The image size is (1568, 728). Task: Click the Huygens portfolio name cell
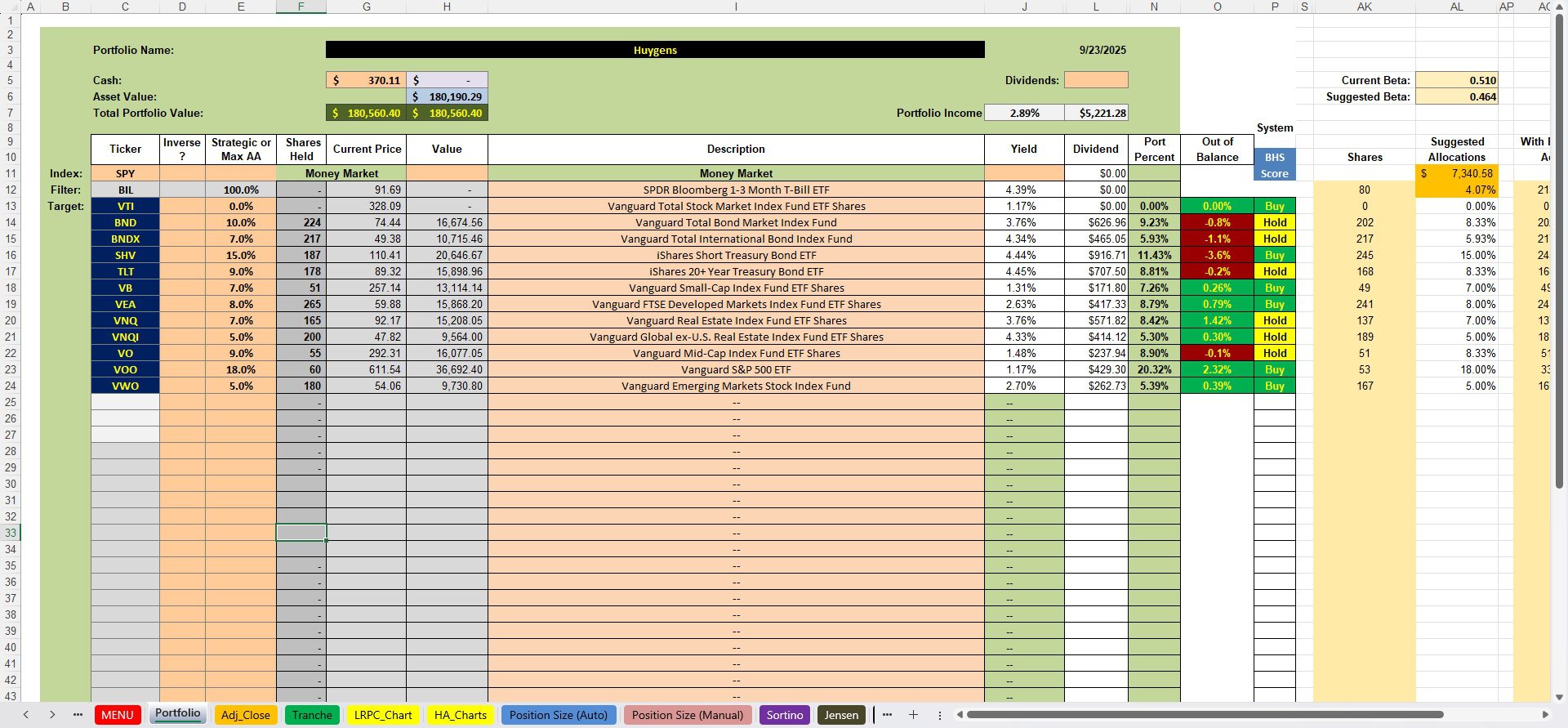click(655, 50)
